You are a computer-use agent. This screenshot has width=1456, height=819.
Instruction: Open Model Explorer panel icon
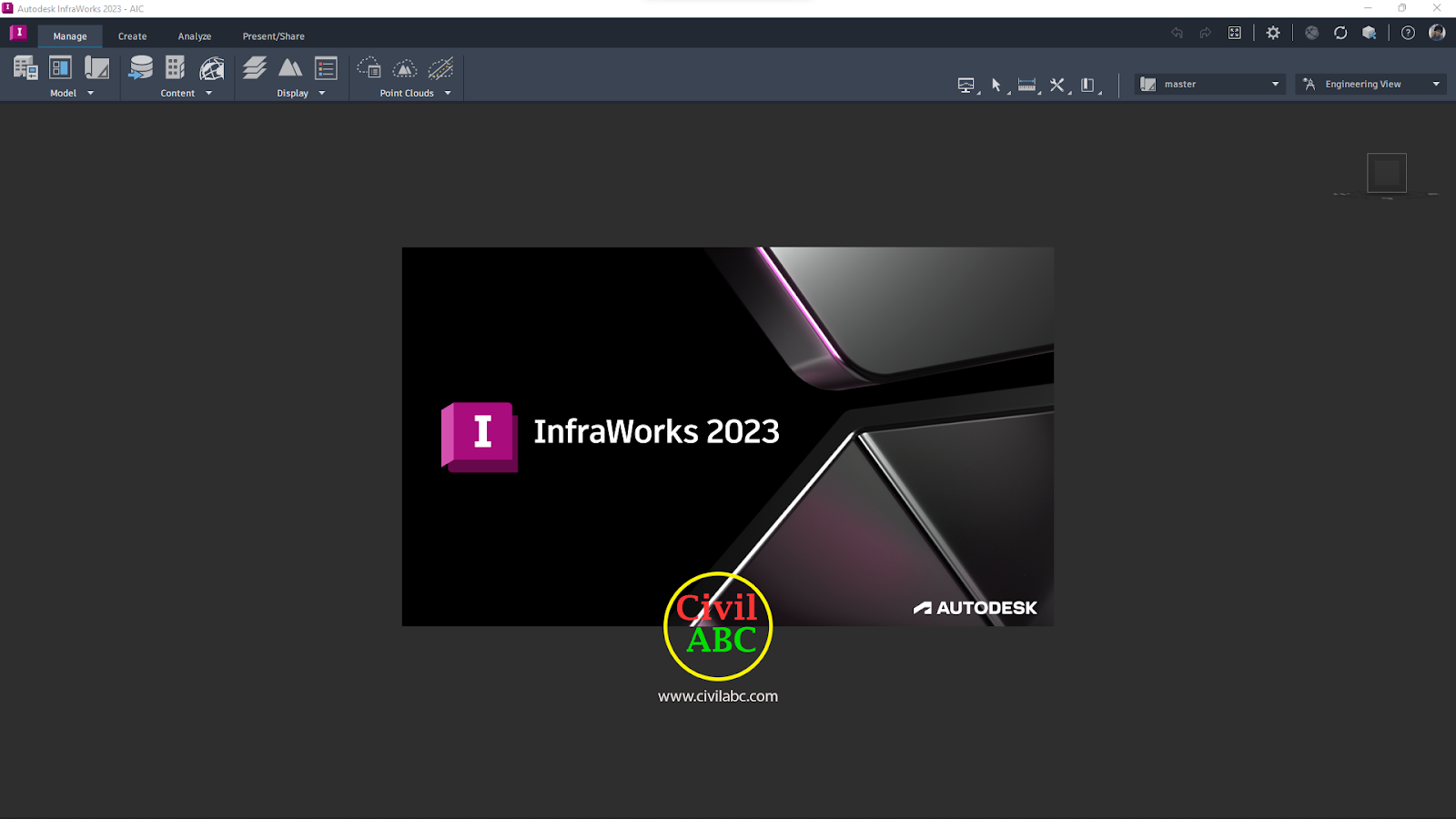(x=60, y=68)
